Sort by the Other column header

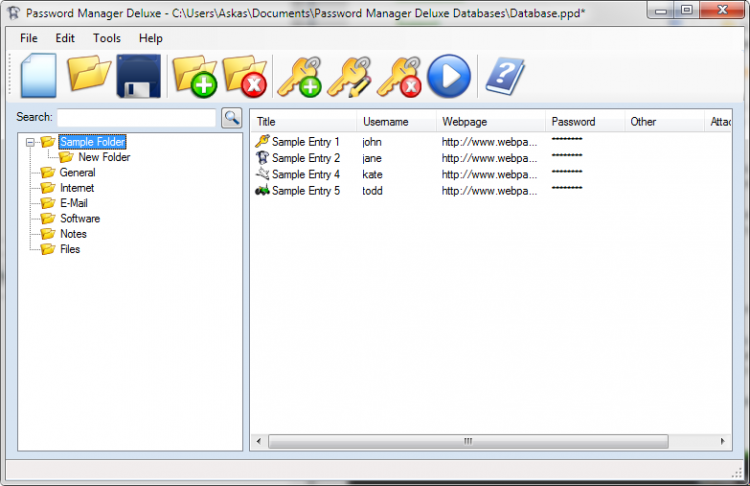664,122
